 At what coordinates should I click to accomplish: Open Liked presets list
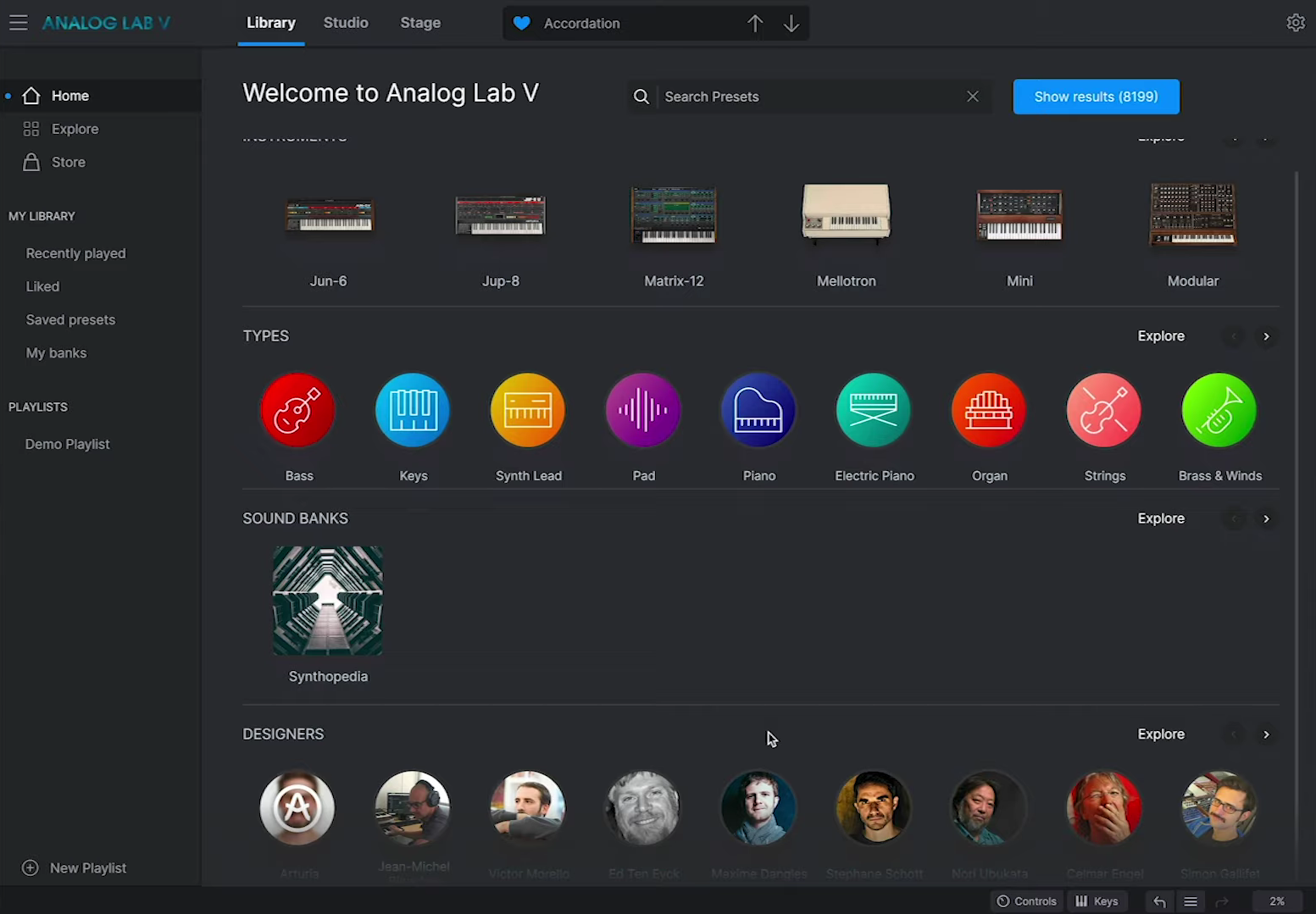tap(42, 286)
